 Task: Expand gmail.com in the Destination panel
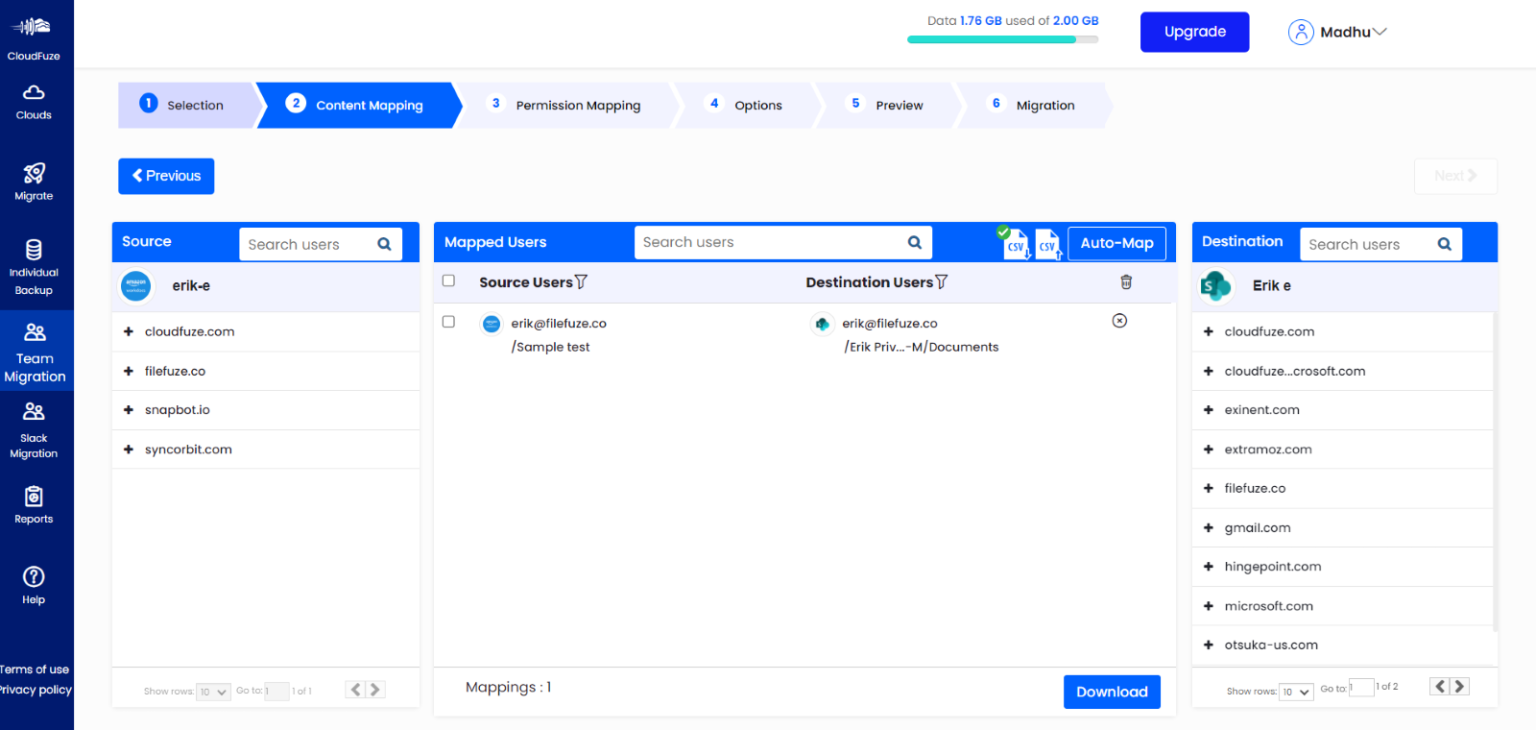[1206, 527]
